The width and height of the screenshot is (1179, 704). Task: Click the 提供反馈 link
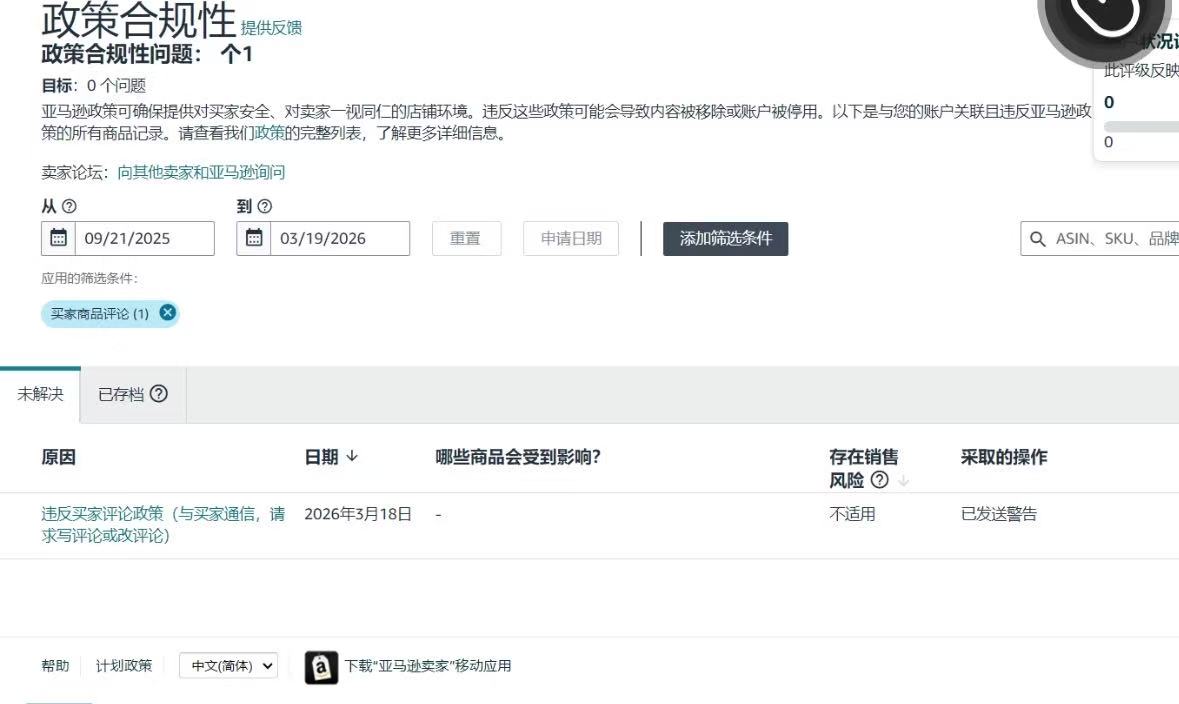pyautogui.click(x=271, y=28)
